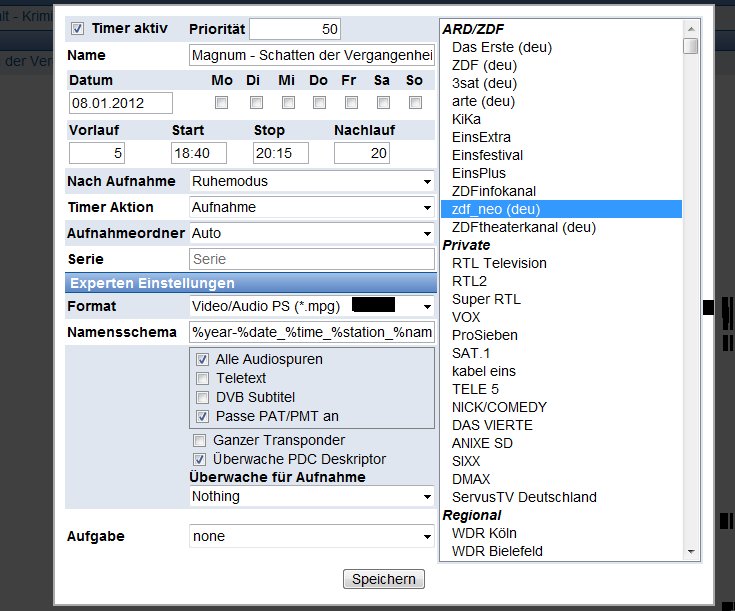Open the Nach Aufnahme dropdown
This screenshot has width=735, height=611.
(311, 181)
